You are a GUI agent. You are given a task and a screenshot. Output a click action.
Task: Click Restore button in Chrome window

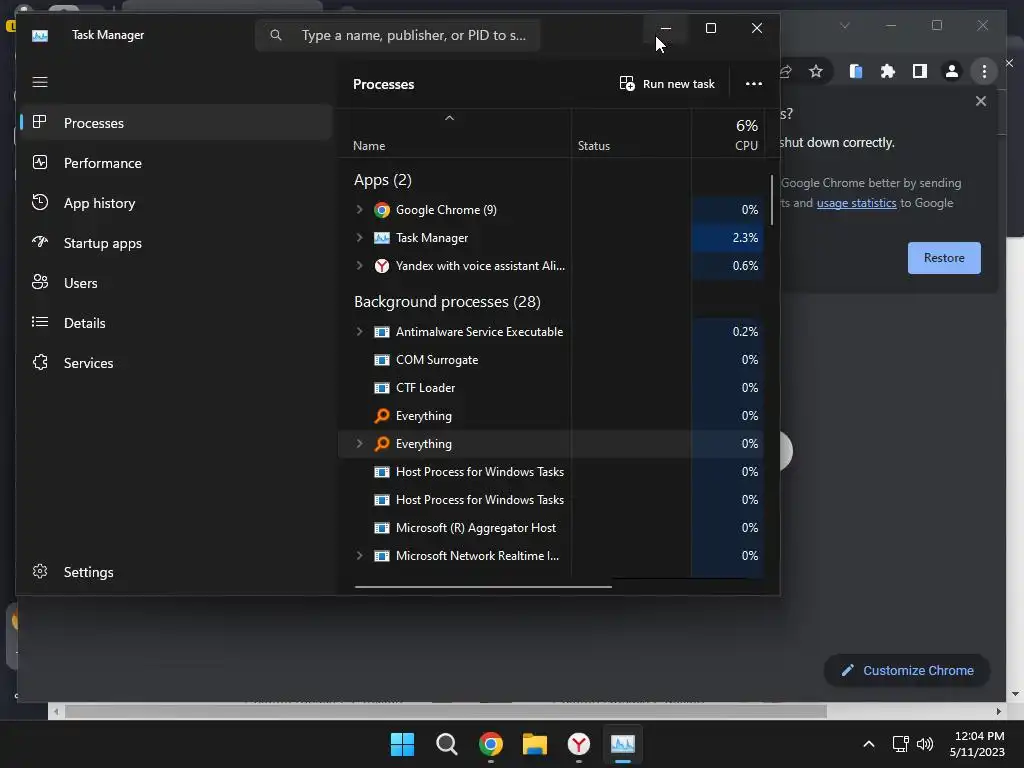(944, 258)
